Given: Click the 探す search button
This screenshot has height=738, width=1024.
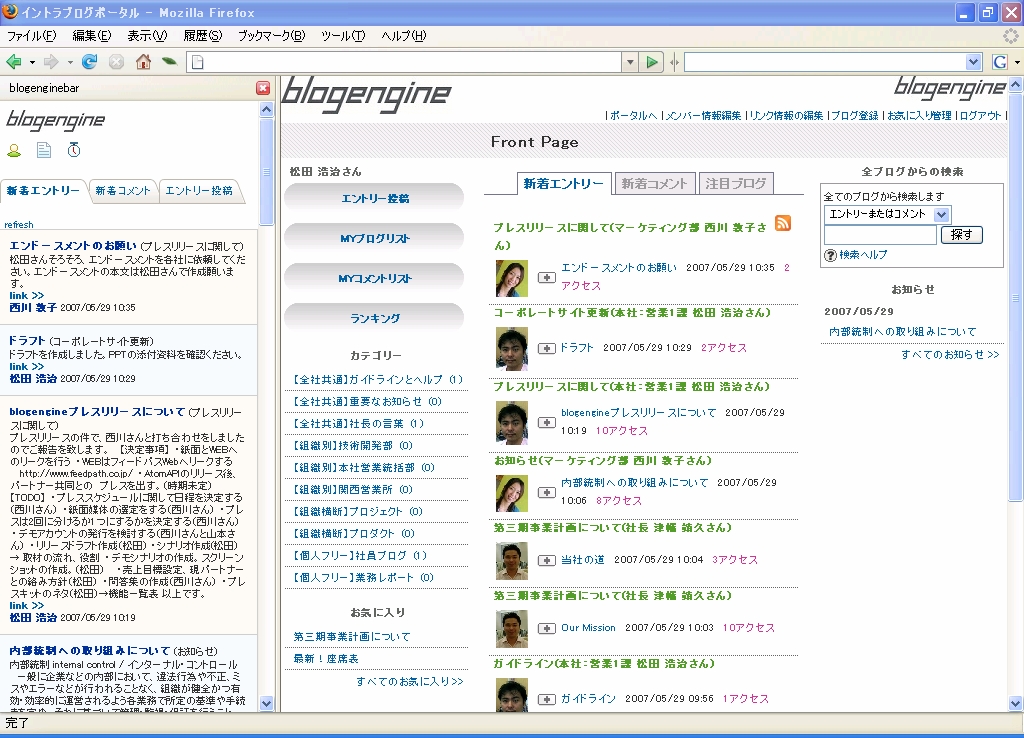Looking at the screenshot, I should [x=962, y=235].
